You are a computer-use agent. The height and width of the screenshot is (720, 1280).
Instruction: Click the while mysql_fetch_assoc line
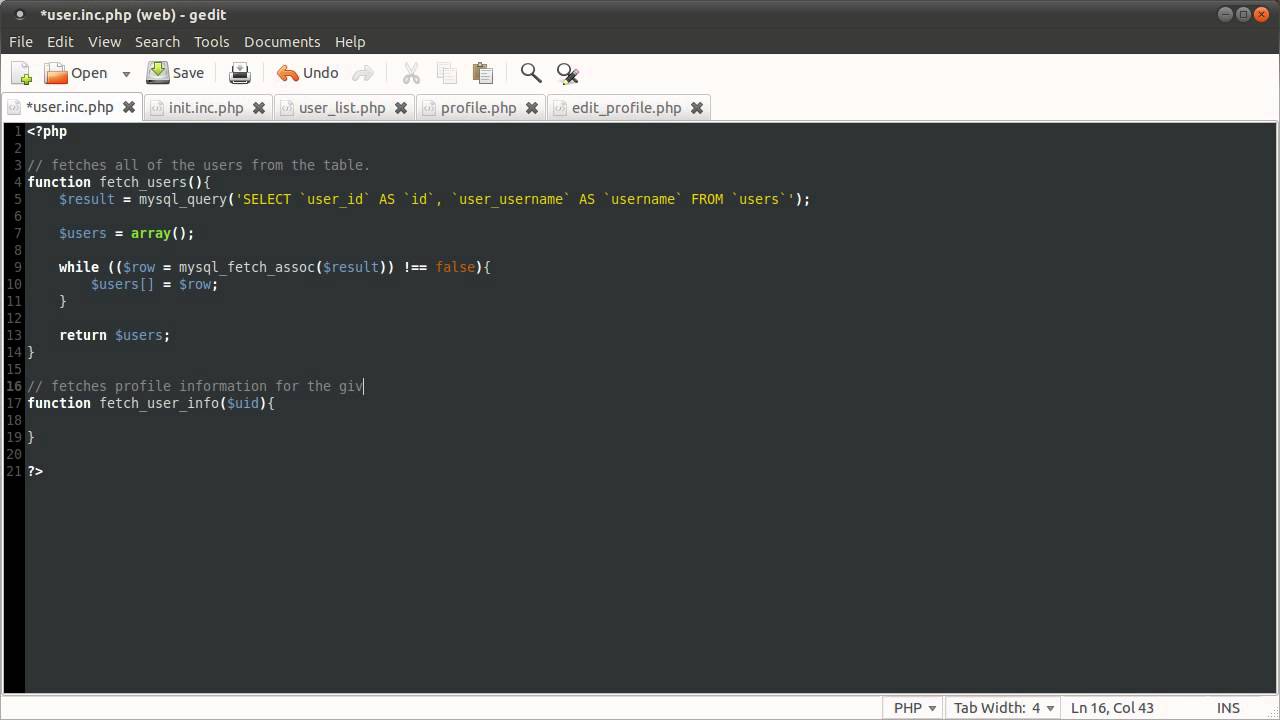(x=275, y=267)
